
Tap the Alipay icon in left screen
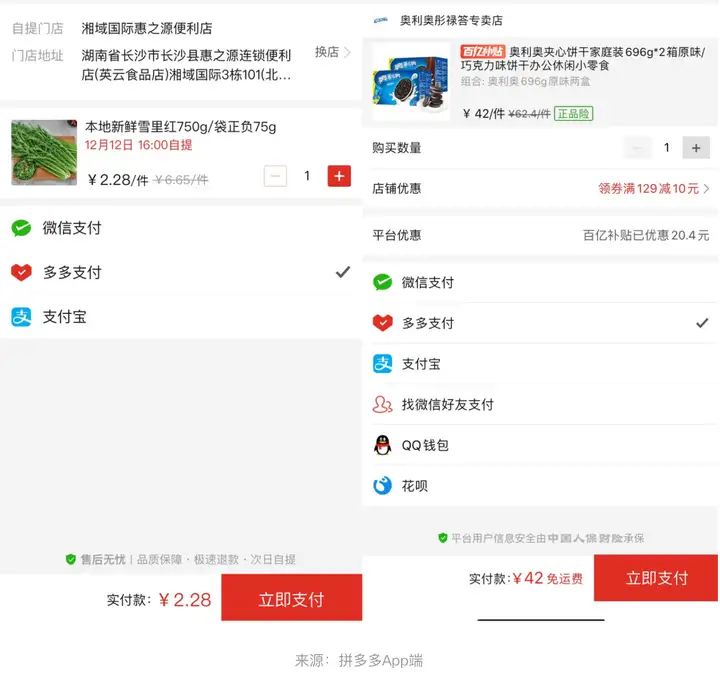click(x=21, y=317)
